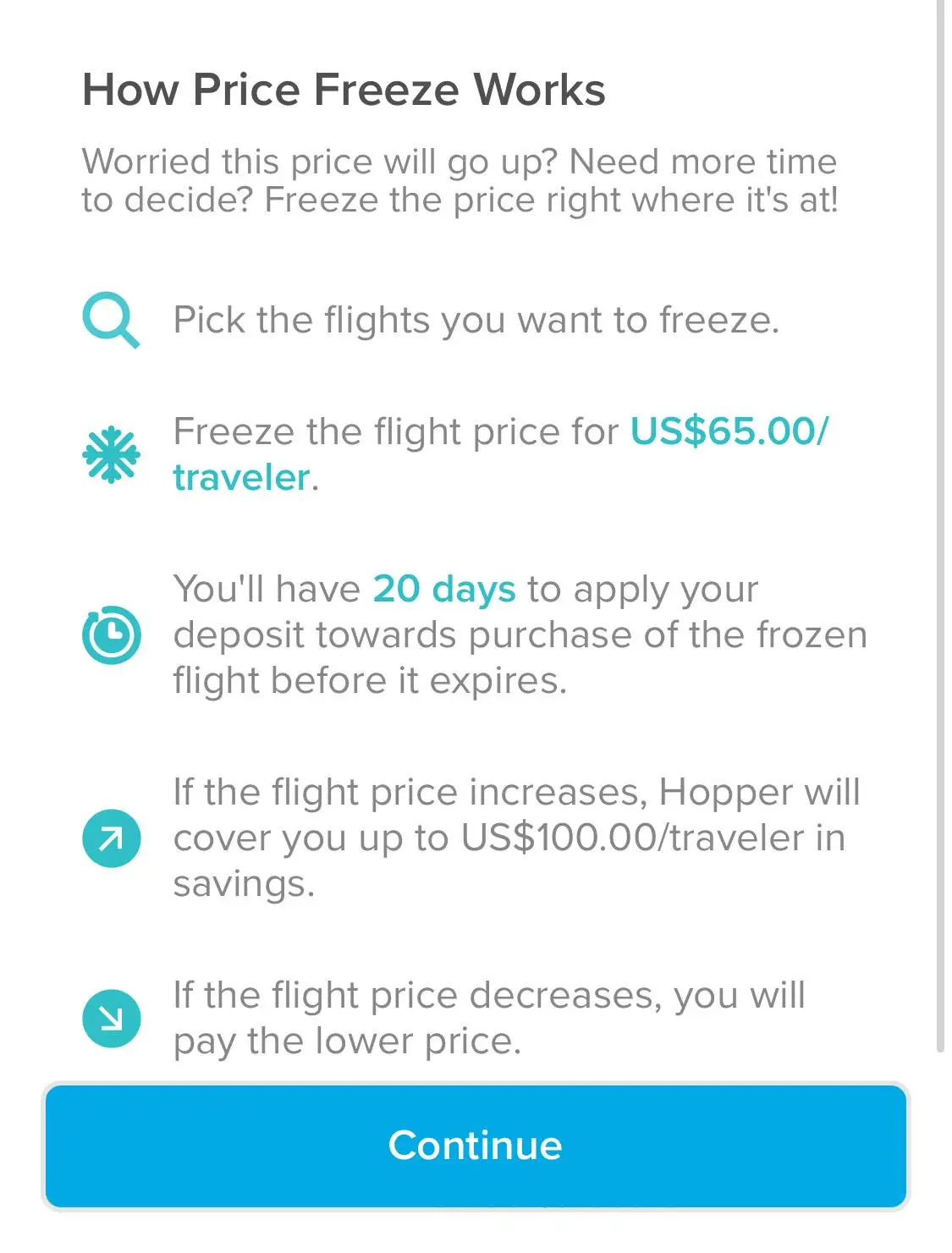Tap the Worried this price subtitle text
This screenshot has width=952, height=1253.
click(x=459, y=181)
